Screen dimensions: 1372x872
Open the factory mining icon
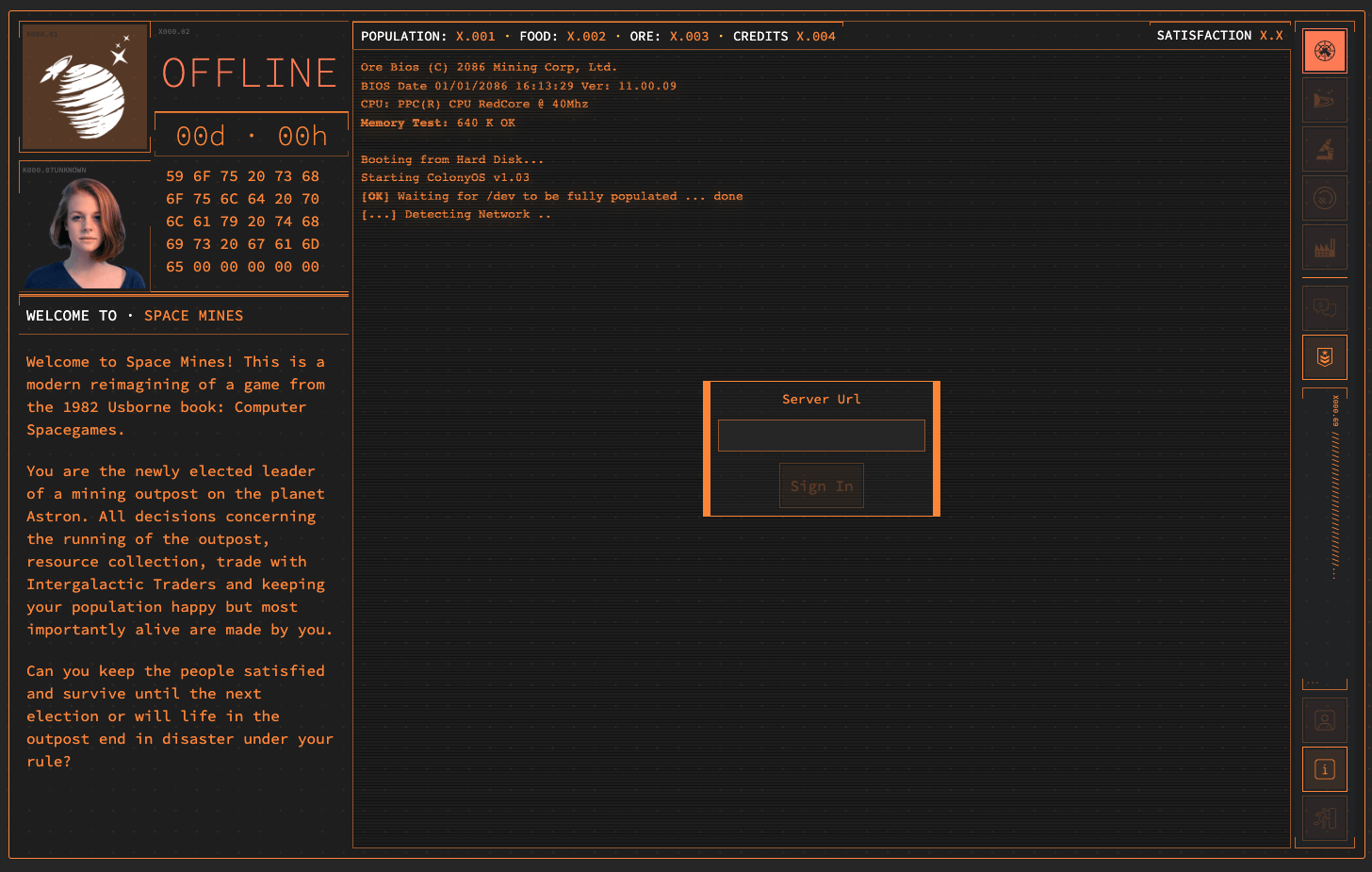(1324, 247)
